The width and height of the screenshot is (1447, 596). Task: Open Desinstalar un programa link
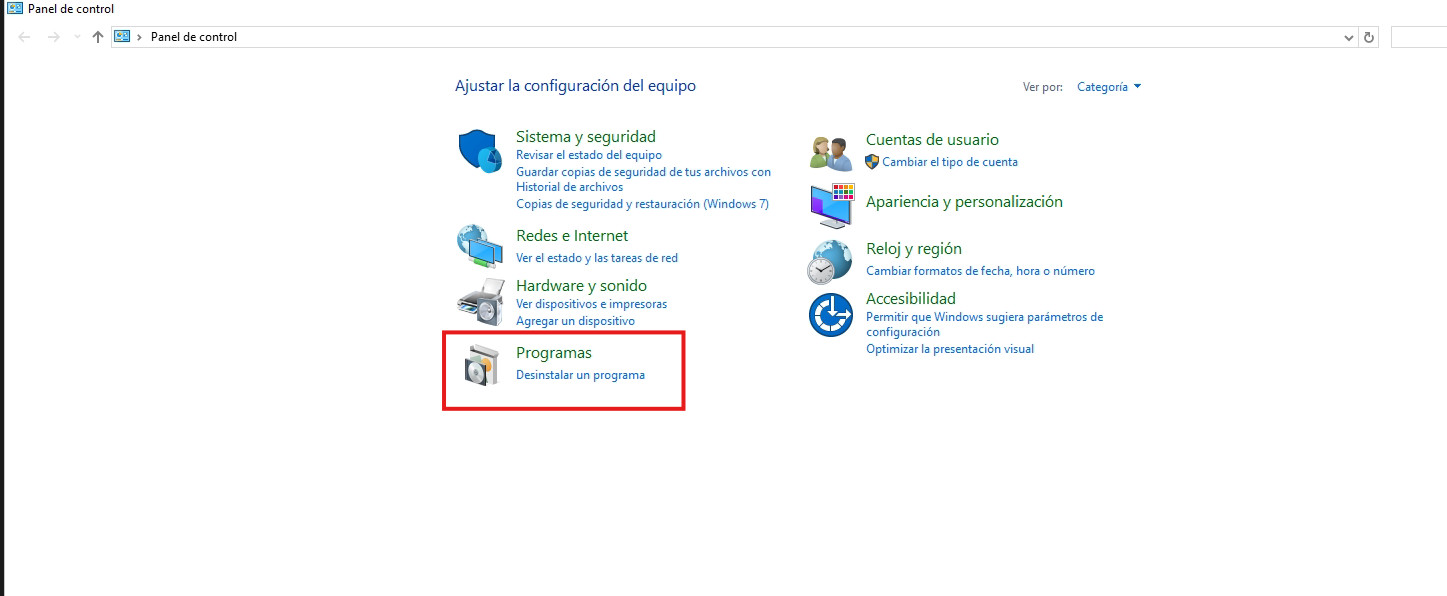click(x=580, y=375)
